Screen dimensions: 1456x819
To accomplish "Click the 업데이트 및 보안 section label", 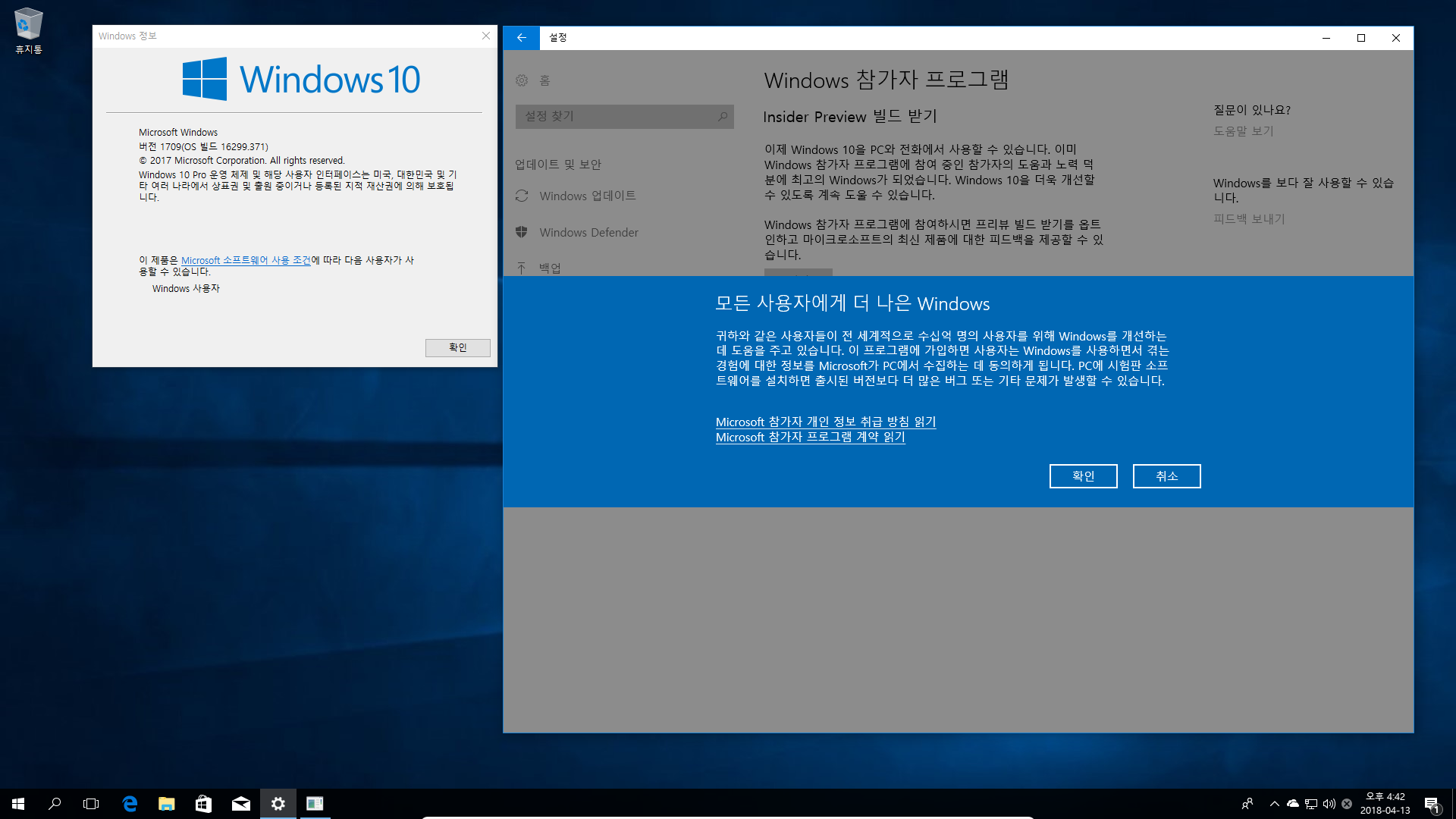I will pyautogui.click(x=558, y=164).
